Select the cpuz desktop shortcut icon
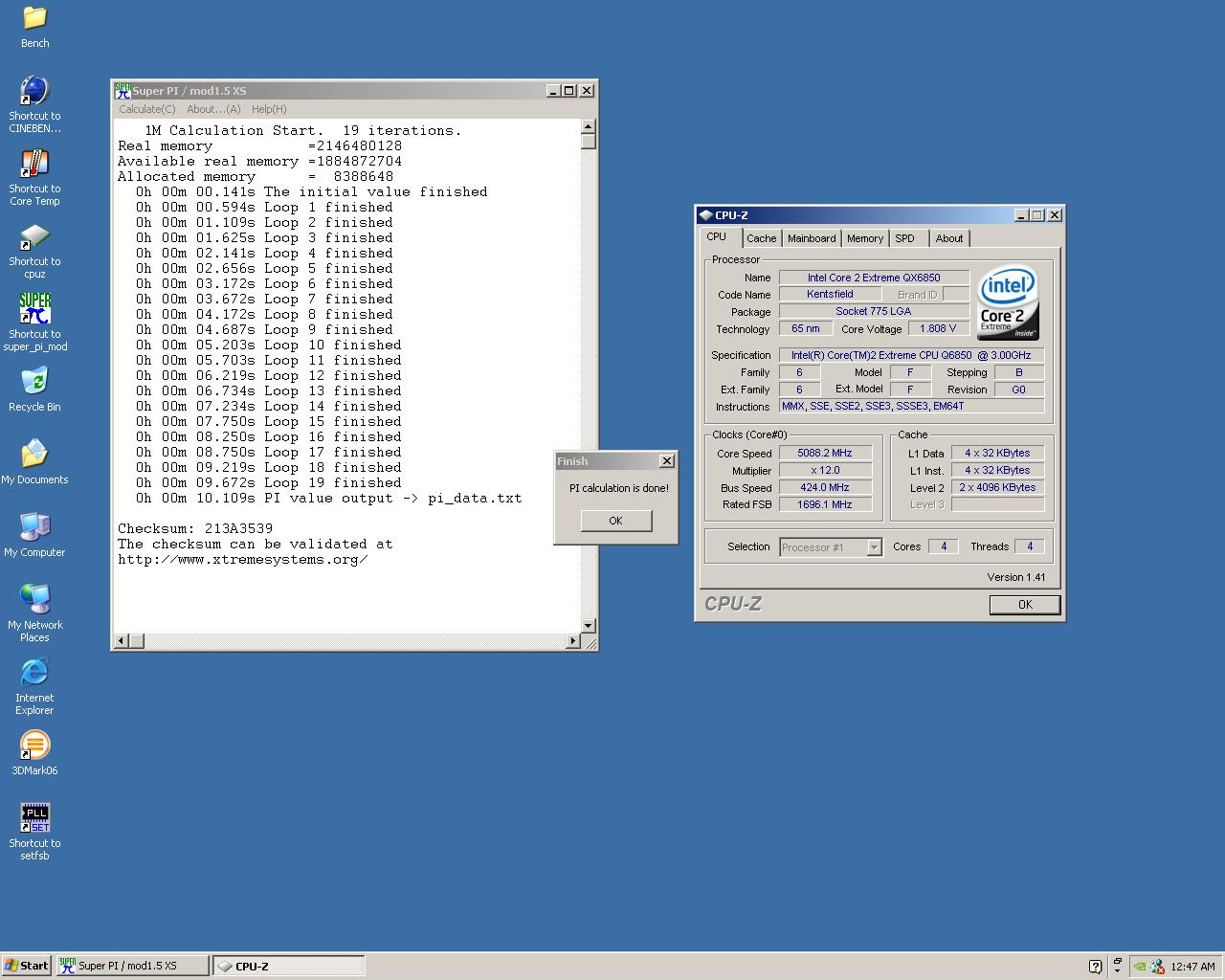 tap(34, 236)
